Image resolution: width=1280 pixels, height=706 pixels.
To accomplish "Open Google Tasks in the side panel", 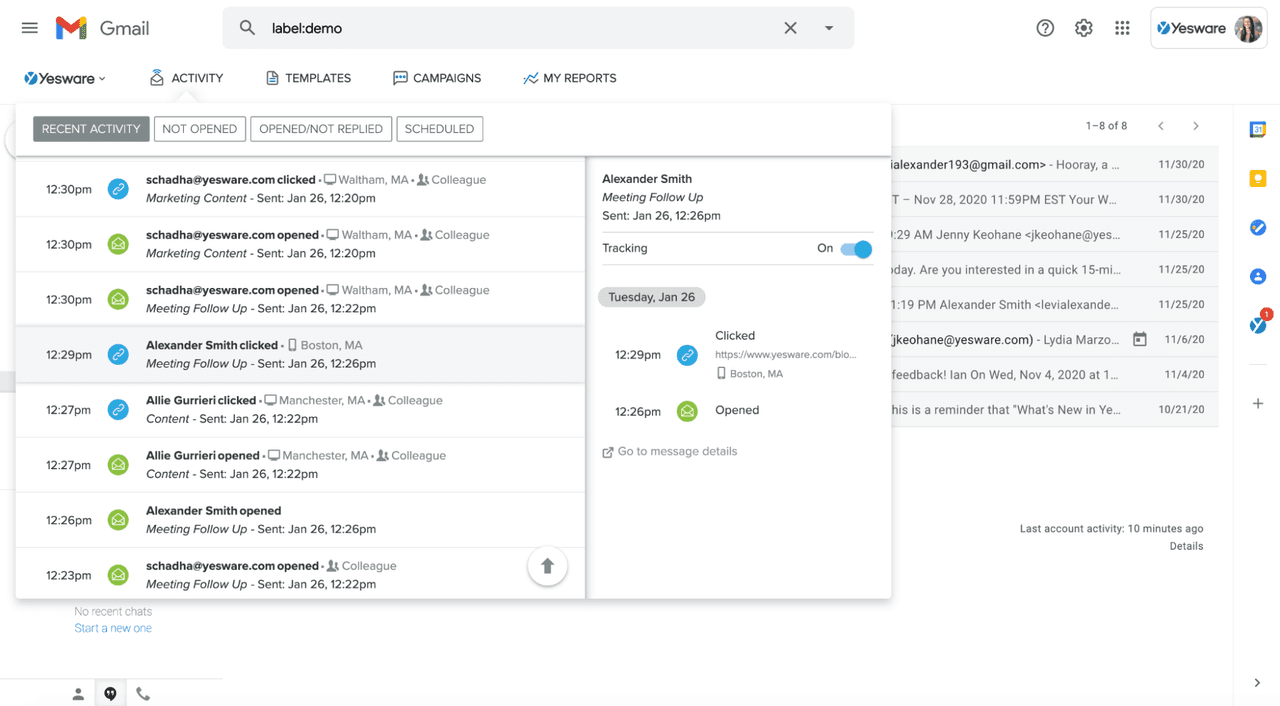I will point(1257,227).
